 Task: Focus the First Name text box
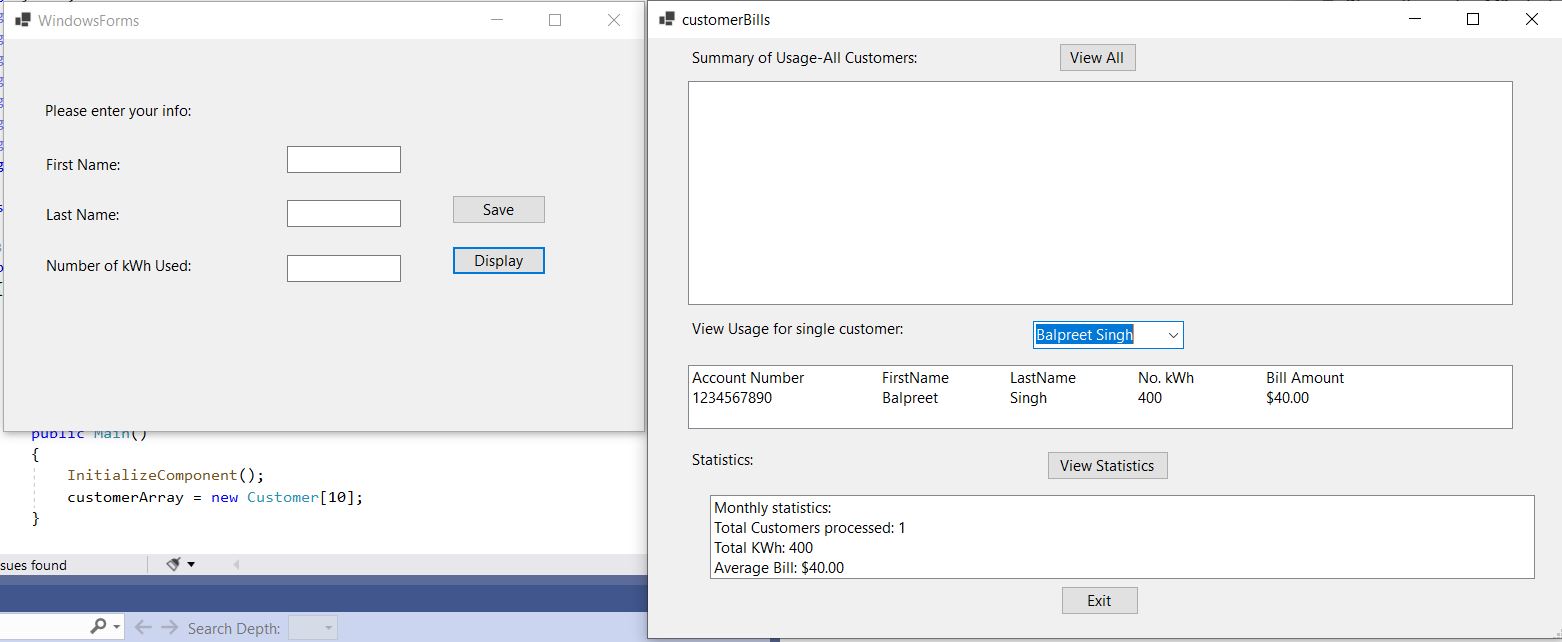click(343, 160)
